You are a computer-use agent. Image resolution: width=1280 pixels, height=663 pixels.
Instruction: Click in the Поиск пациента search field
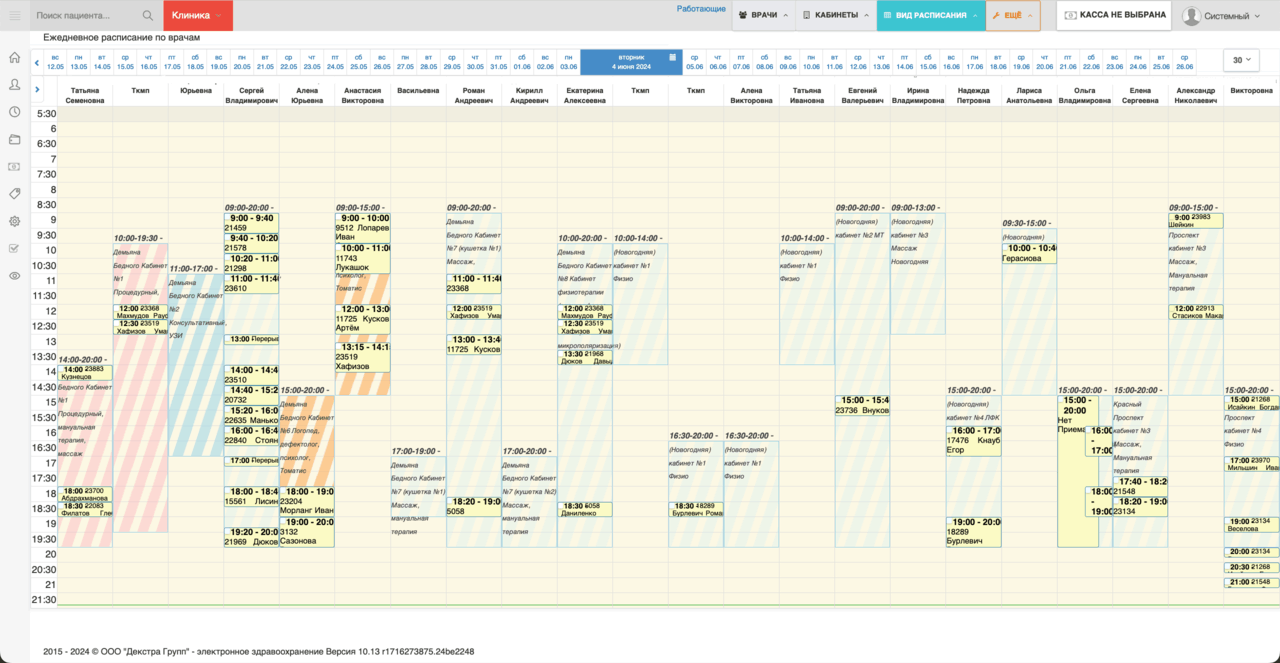86,16
